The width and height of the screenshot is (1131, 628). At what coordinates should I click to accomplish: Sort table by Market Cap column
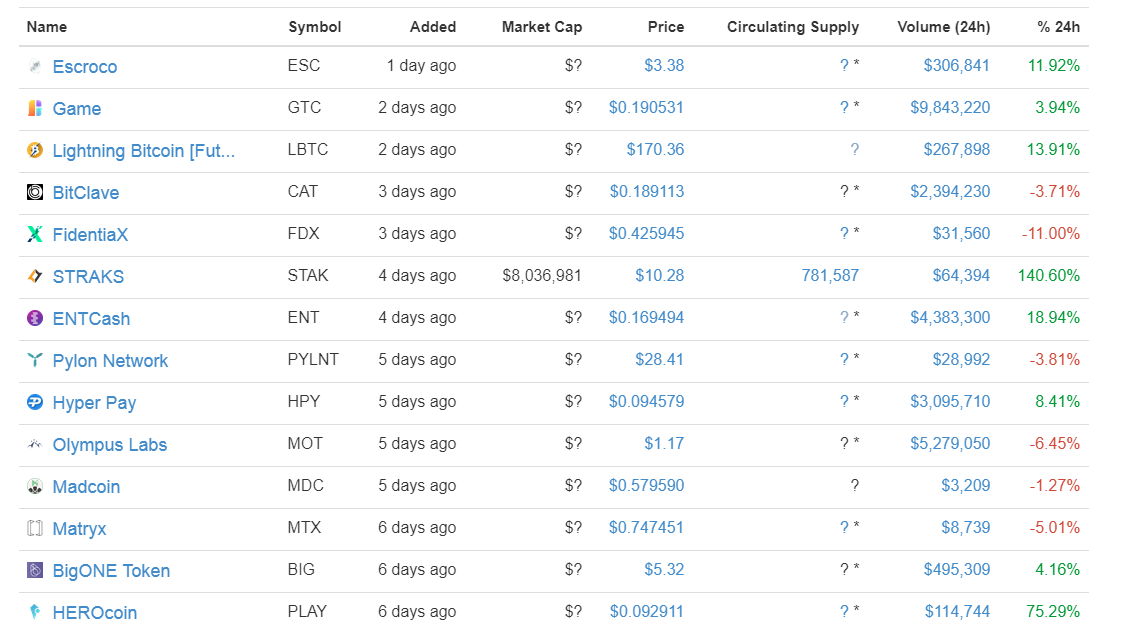coord(541,27)
